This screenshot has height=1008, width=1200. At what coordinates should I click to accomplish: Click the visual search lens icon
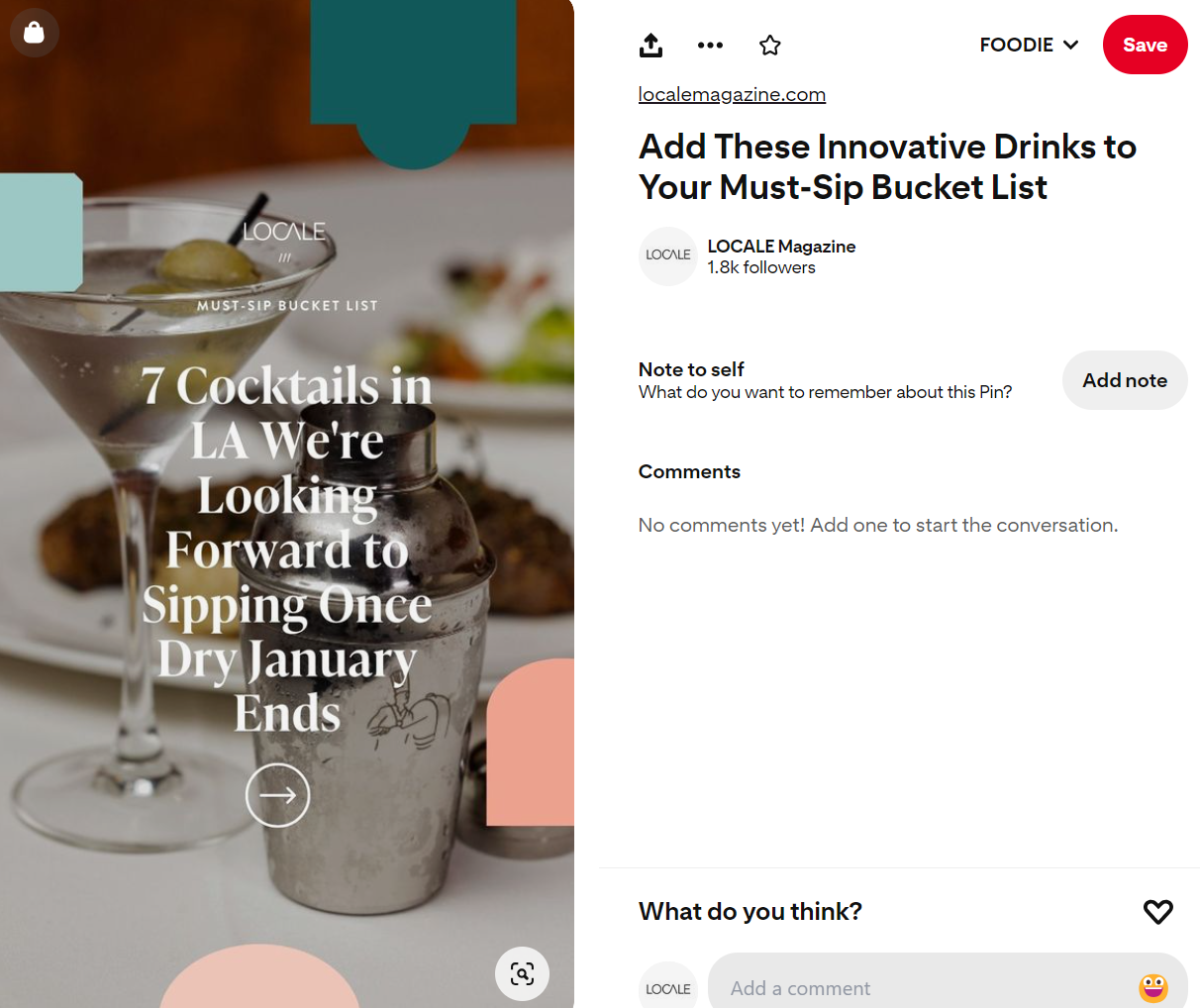pyautogui.click(x=522, y=973)
